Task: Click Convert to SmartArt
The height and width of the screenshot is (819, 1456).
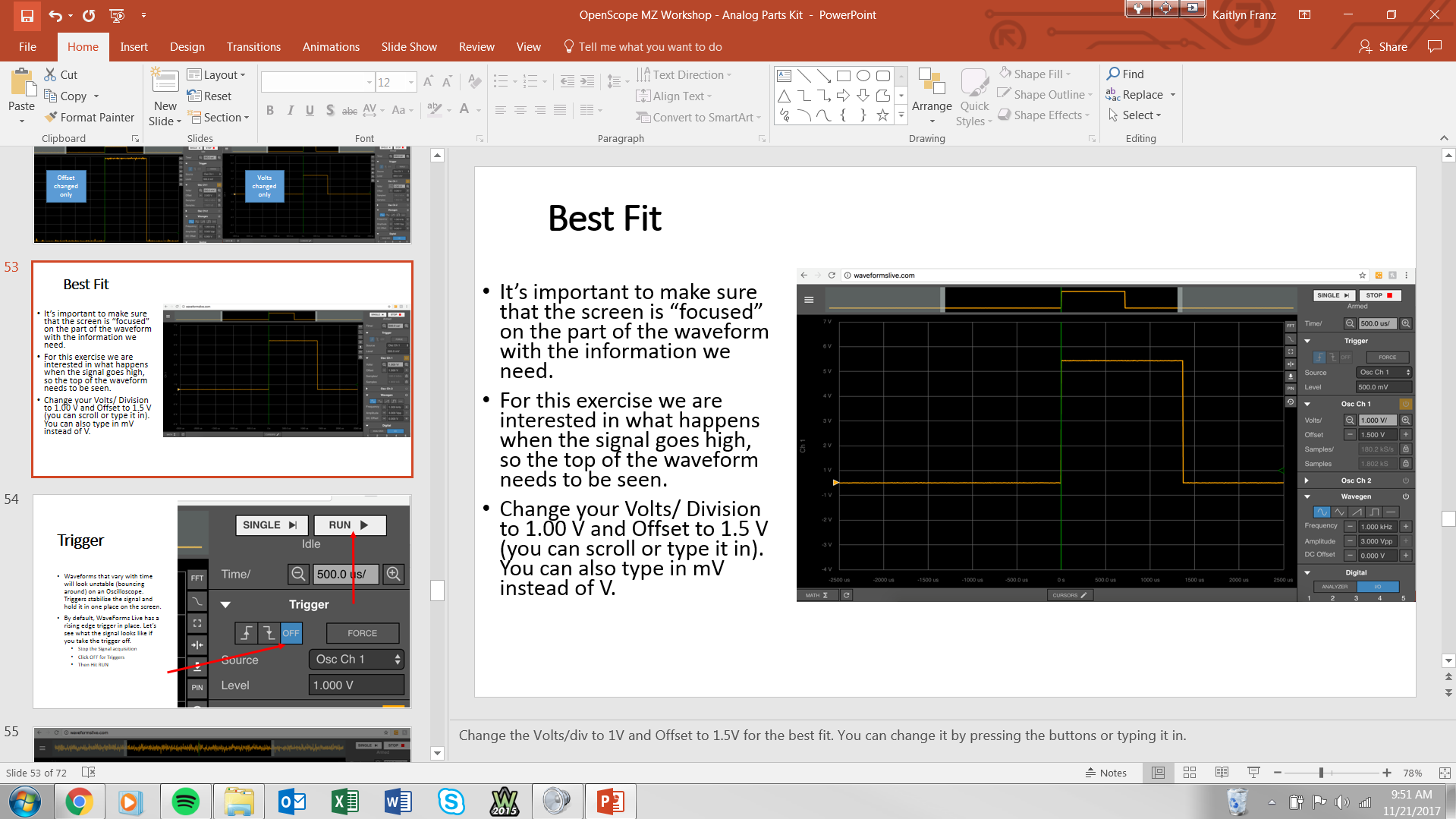Action: [x=697, y=117]
